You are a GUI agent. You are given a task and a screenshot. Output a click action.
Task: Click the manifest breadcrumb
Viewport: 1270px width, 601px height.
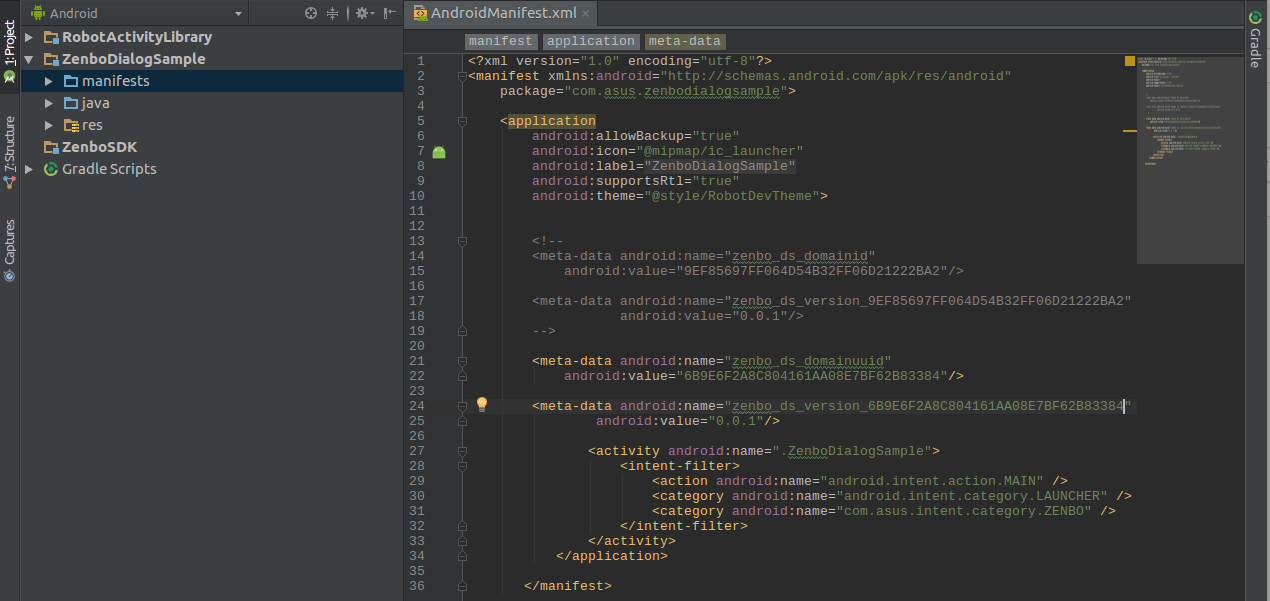500,41
